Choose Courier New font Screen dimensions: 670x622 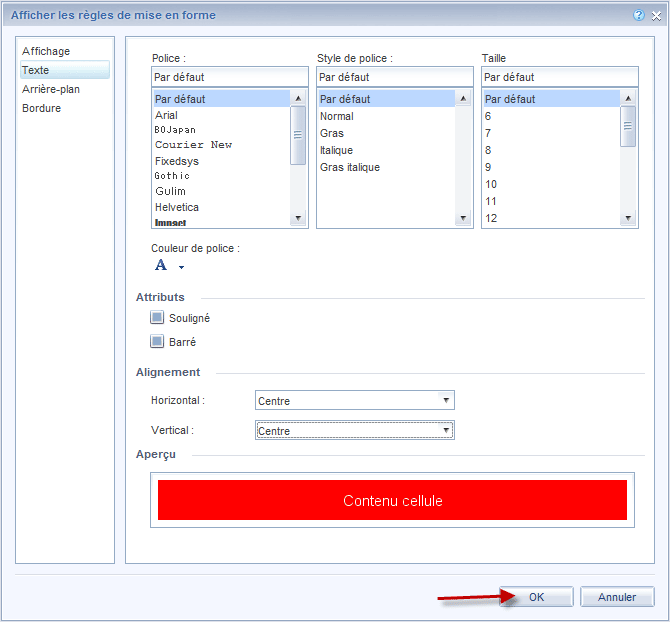221,145
